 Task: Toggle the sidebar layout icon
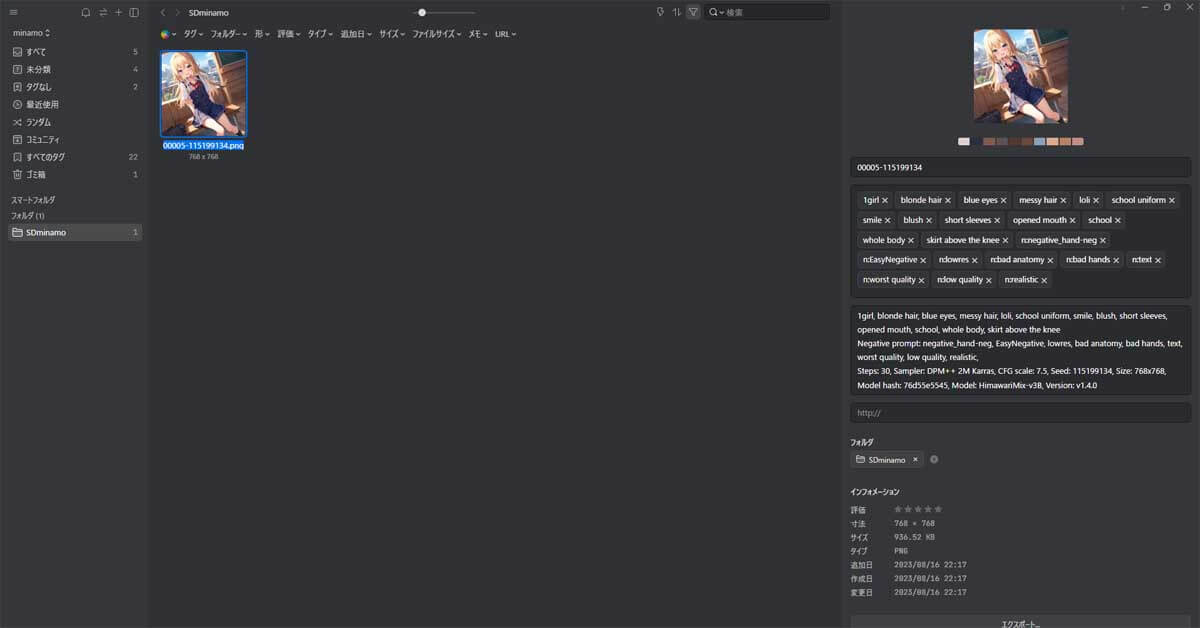tap(136, 12)
